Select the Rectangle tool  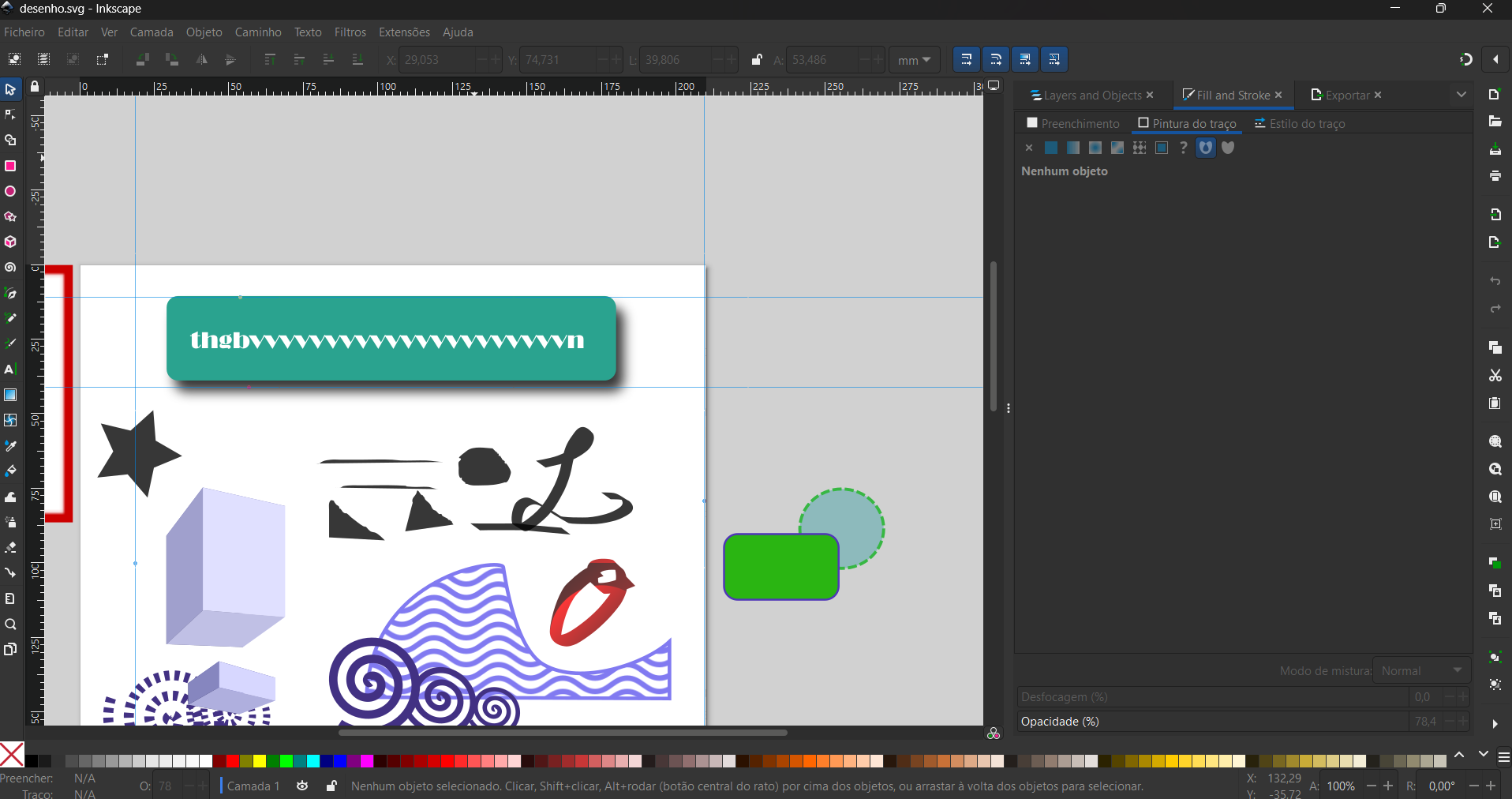[10, 166]
